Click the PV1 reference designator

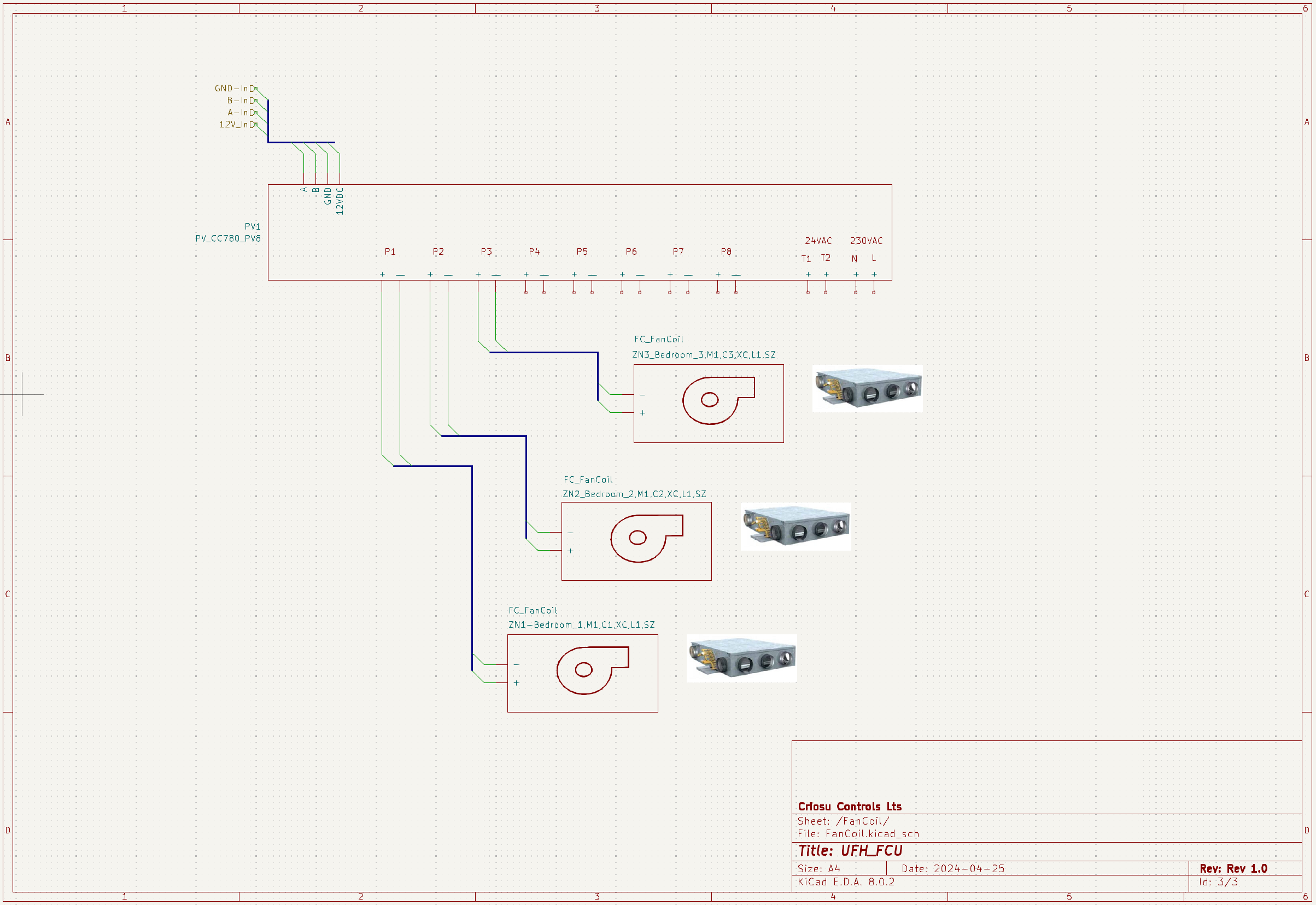pyautogui.click(x=252, y=226)
